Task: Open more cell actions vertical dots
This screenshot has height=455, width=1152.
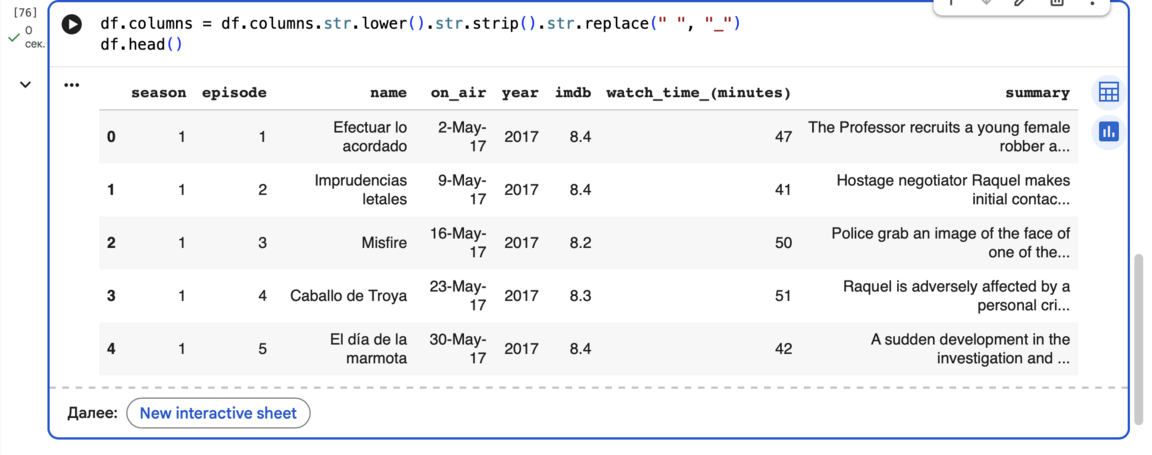Action: tap(1093, 3)
